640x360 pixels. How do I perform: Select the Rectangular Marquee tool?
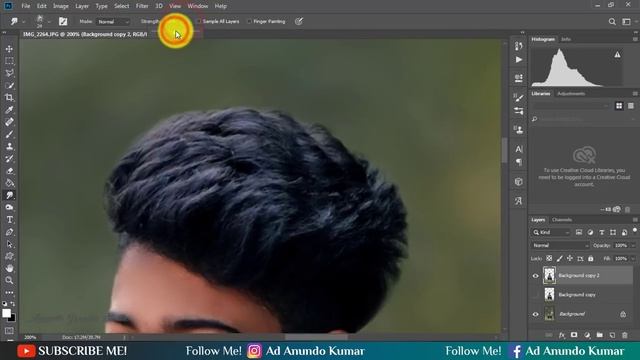(x=9, y=61)
